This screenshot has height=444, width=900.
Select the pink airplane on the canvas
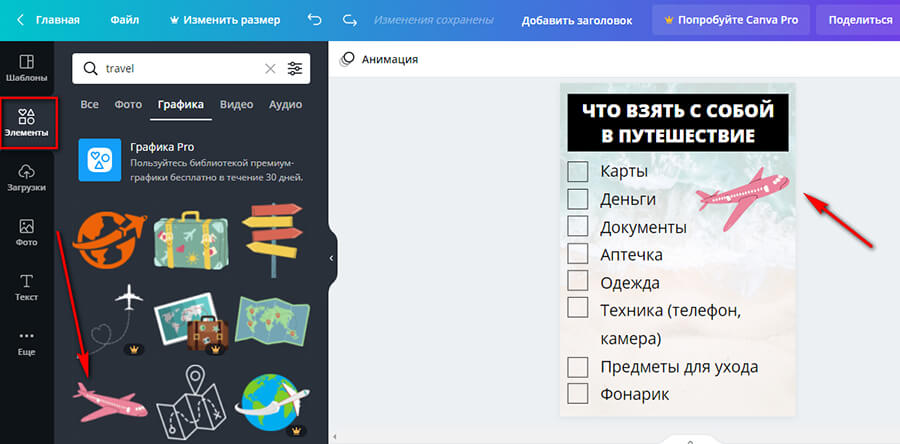742,199
